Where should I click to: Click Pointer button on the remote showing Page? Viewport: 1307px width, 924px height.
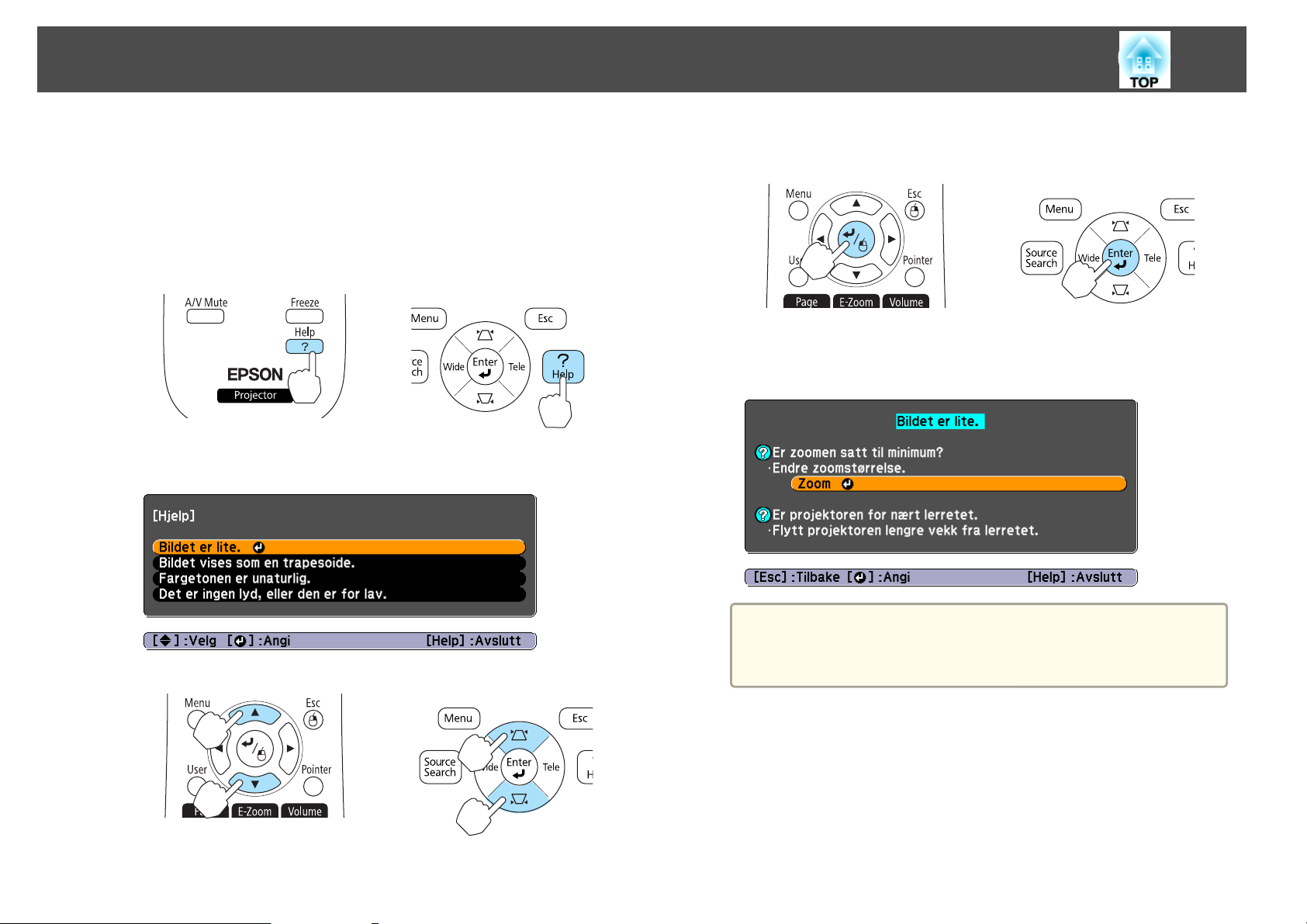click(915, 276)
